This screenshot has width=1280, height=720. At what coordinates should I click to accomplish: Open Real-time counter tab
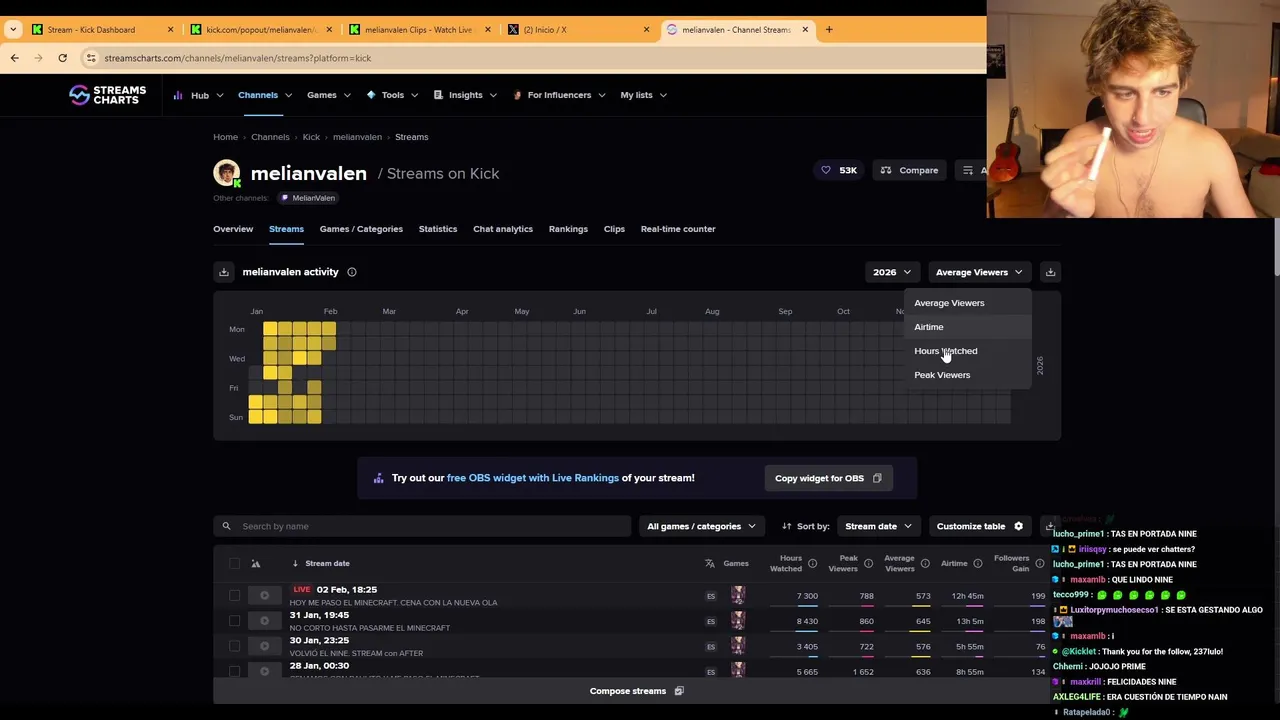point(678,229)
